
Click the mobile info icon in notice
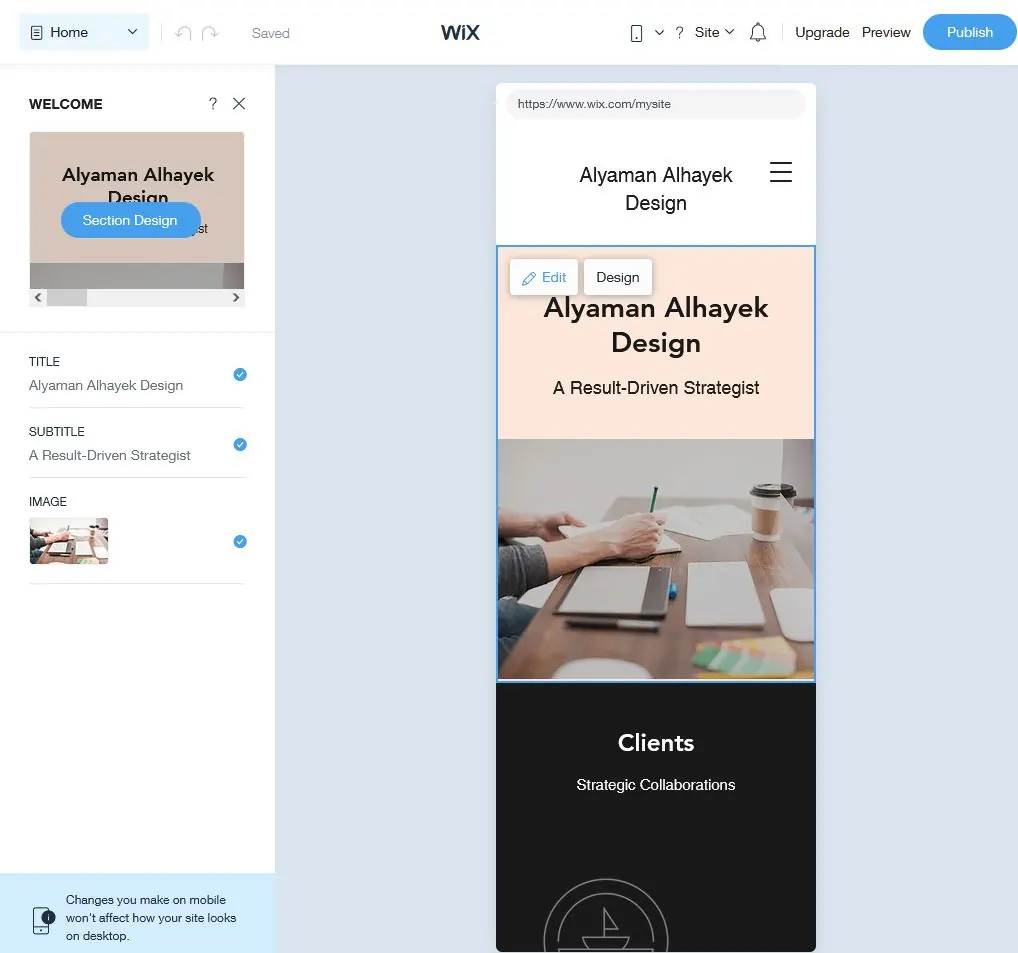[43, 920]
